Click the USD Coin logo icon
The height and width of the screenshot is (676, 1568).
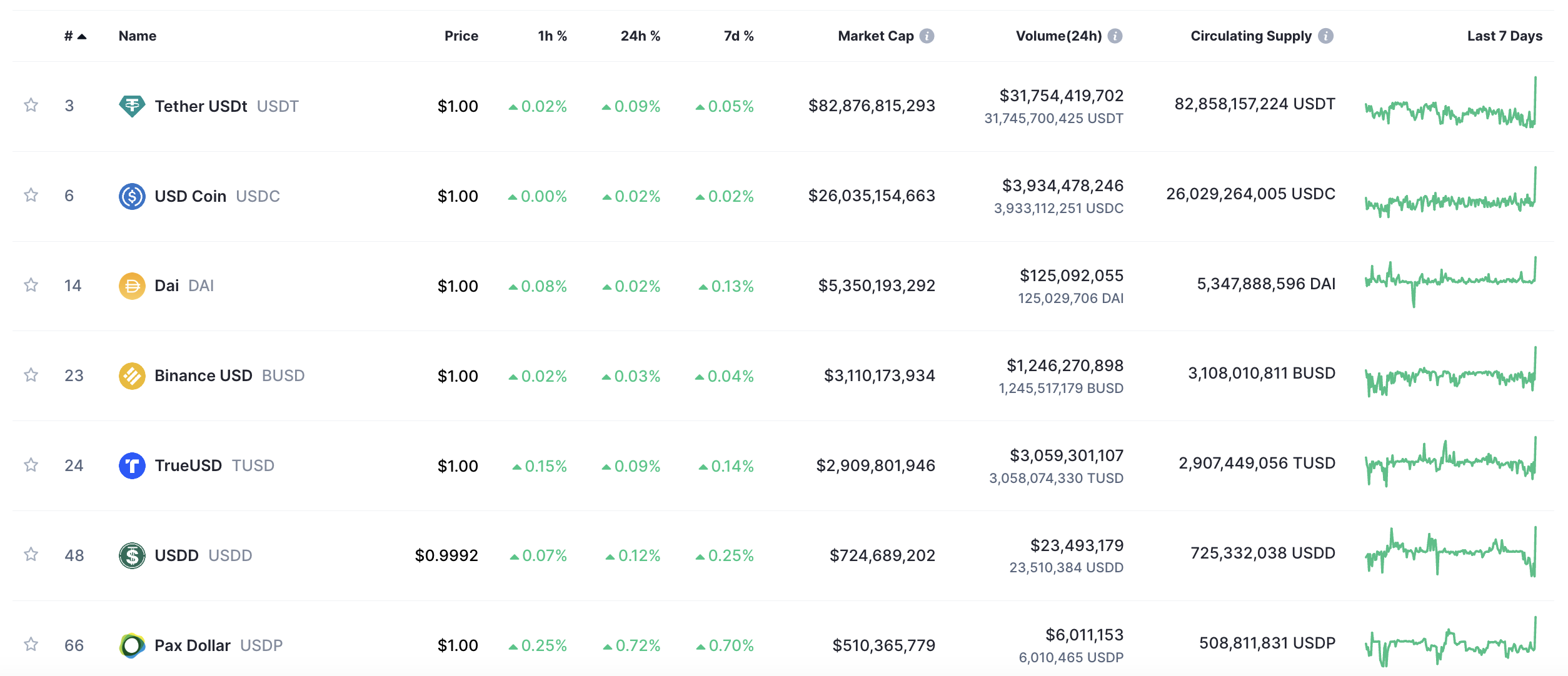point(132,196)
